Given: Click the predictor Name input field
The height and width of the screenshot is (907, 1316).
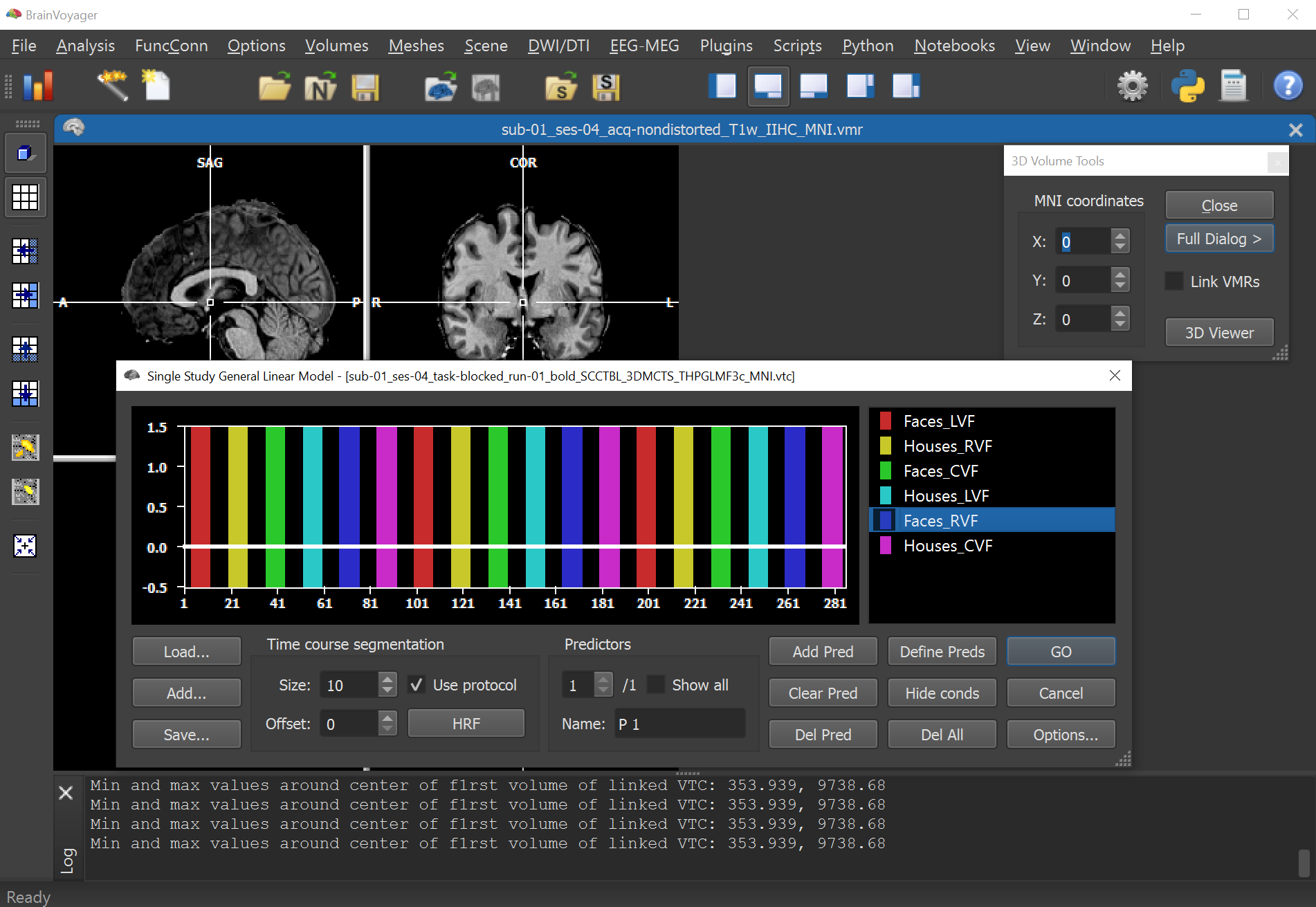Looking at the screenshot, I should 679,724.
